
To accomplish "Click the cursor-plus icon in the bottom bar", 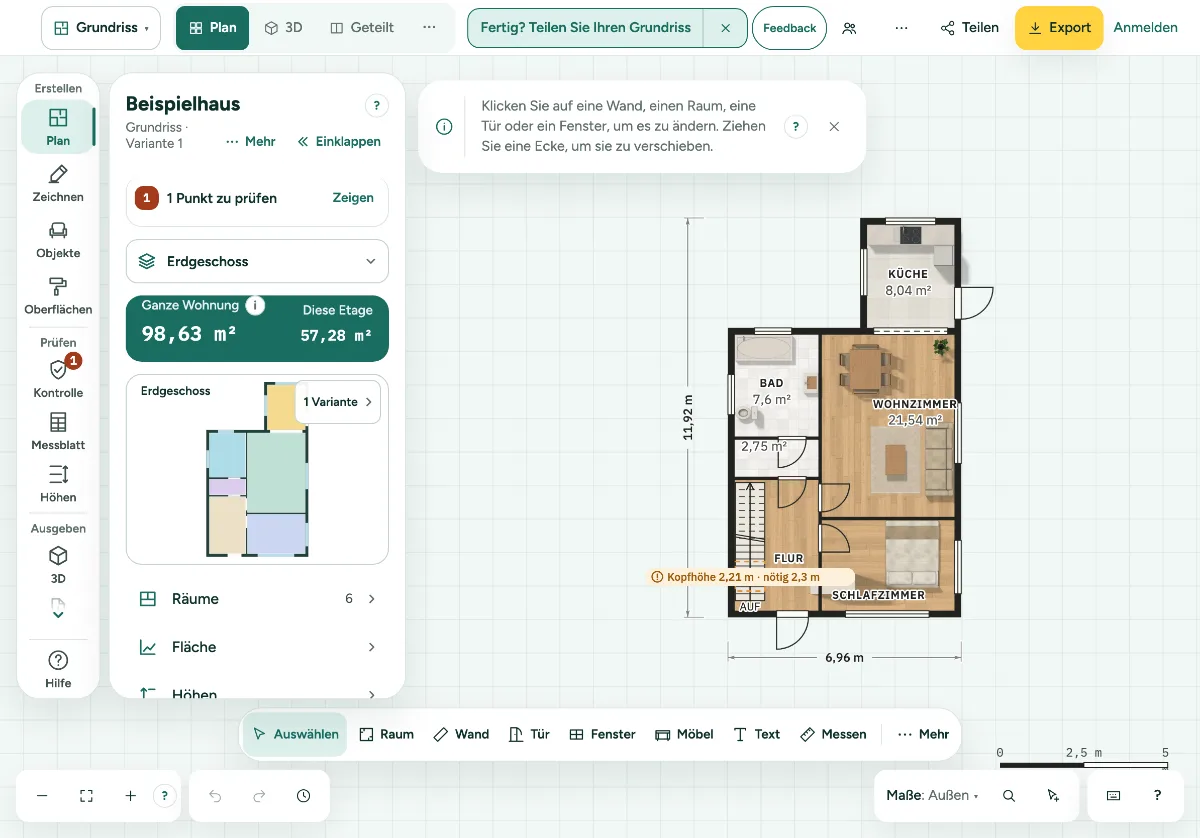I will [x=1053, y=796].
